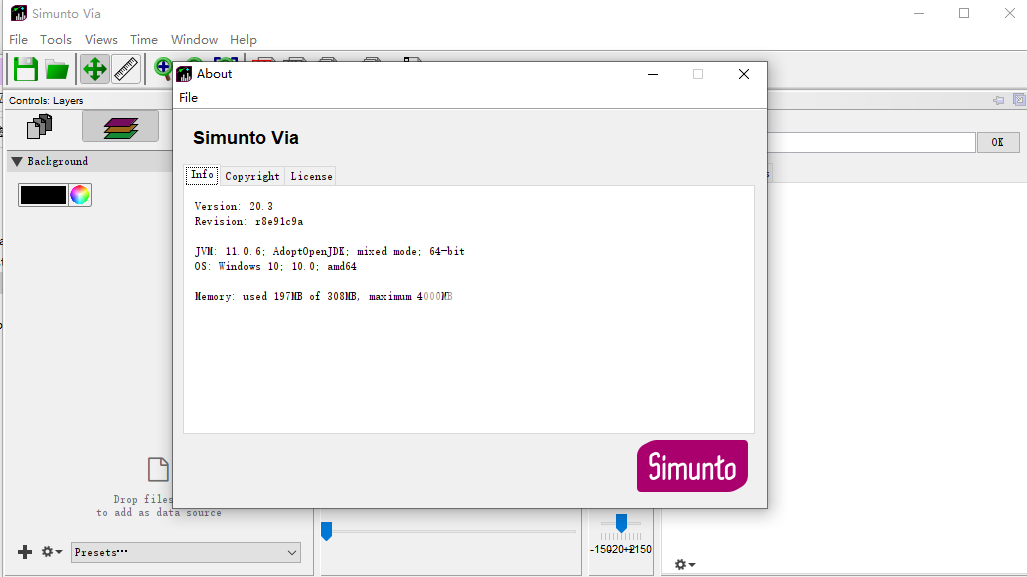
Task: Click the Zoom In magnifier icon
Action: tap(163, 68)
